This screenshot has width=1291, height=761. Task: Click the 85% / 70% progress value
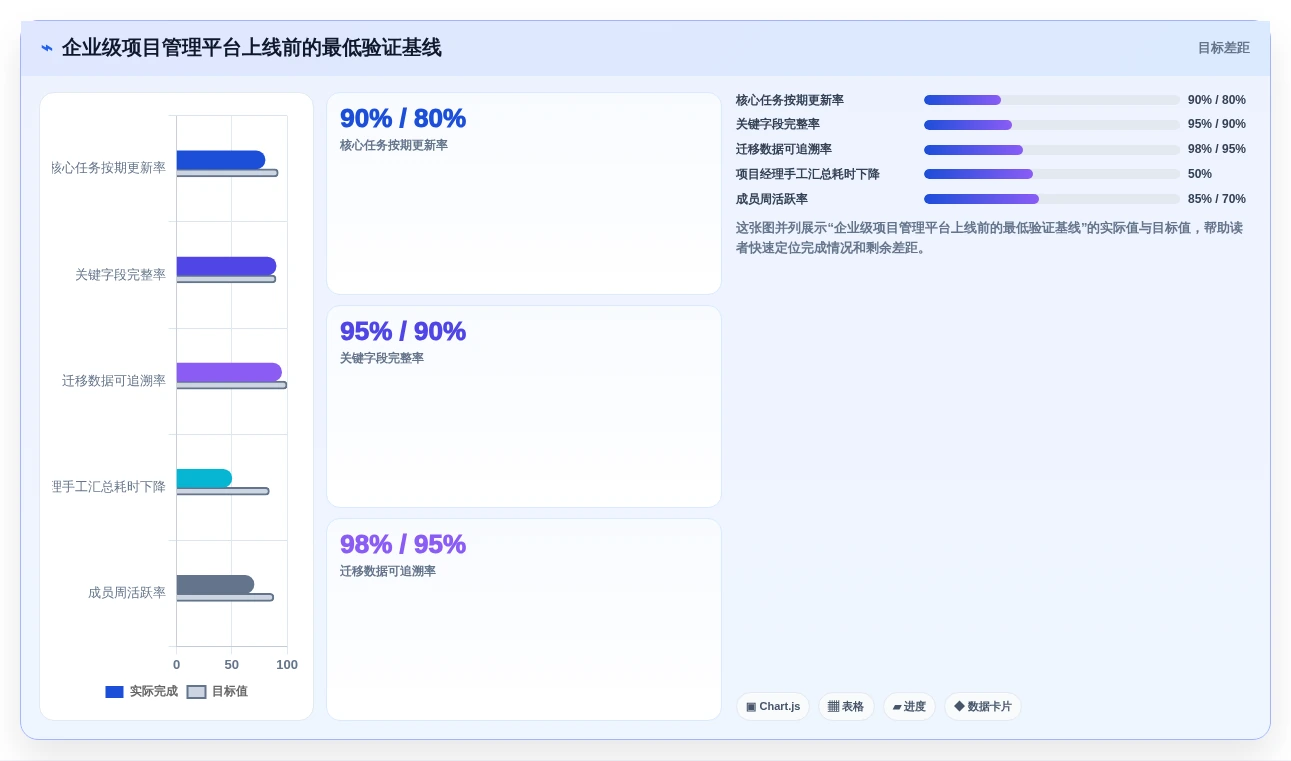coord(1217,199)
